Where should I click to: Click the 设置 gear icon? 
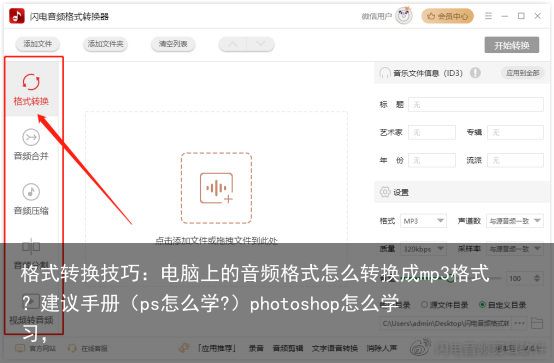(384, 192)
